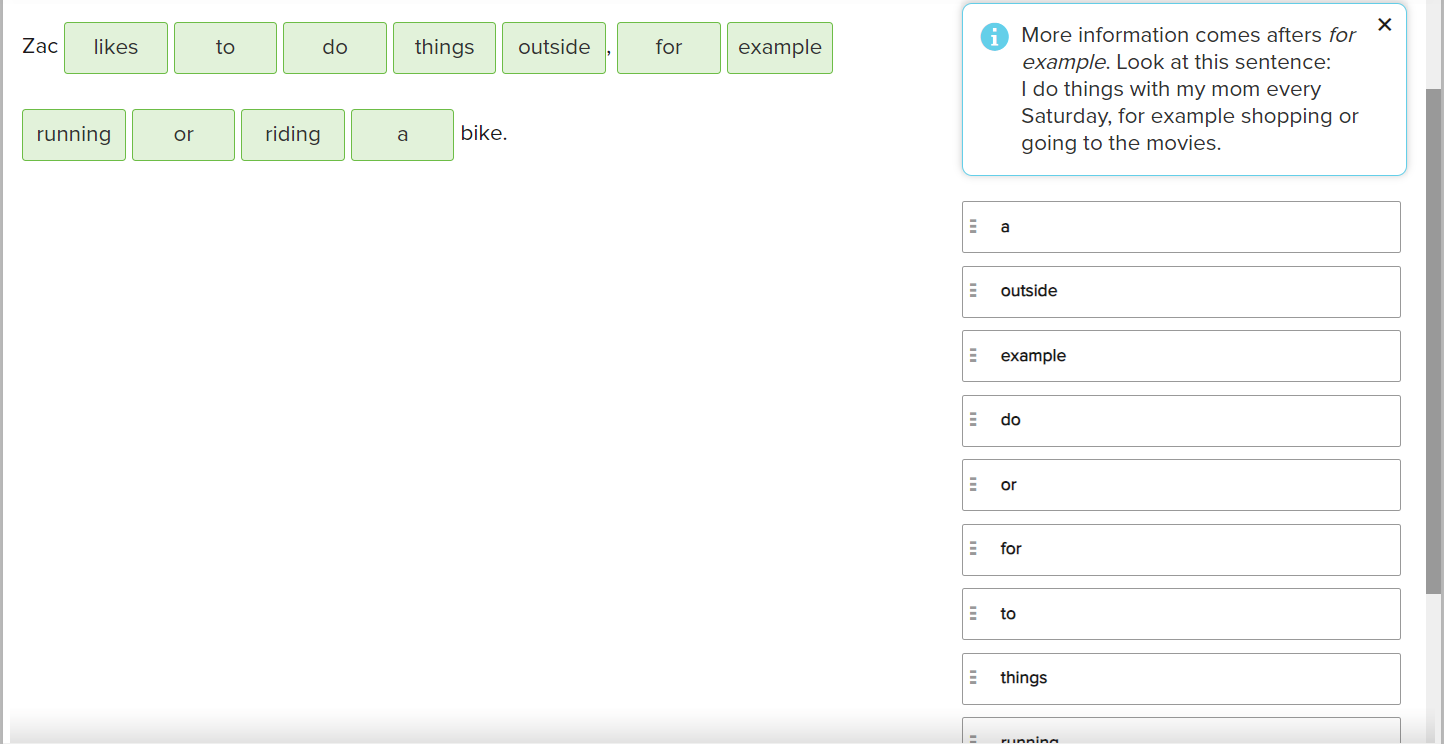Click drag handle icon beside 'or' item
Screen dimensions: 1444x744
(x=973, y=485)
